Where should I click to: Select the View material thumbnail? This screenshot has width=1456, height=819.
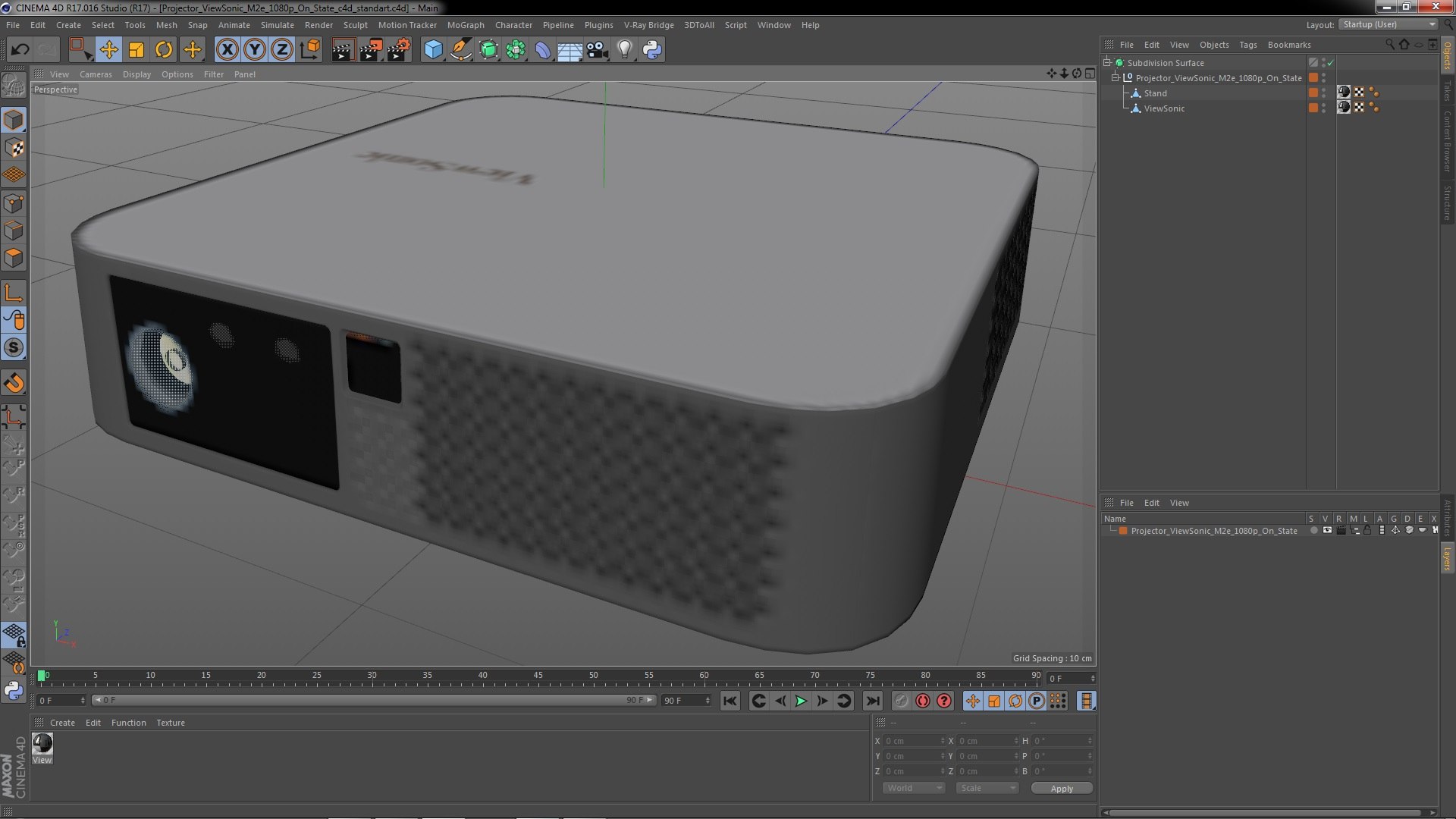[x=42, y=744]
